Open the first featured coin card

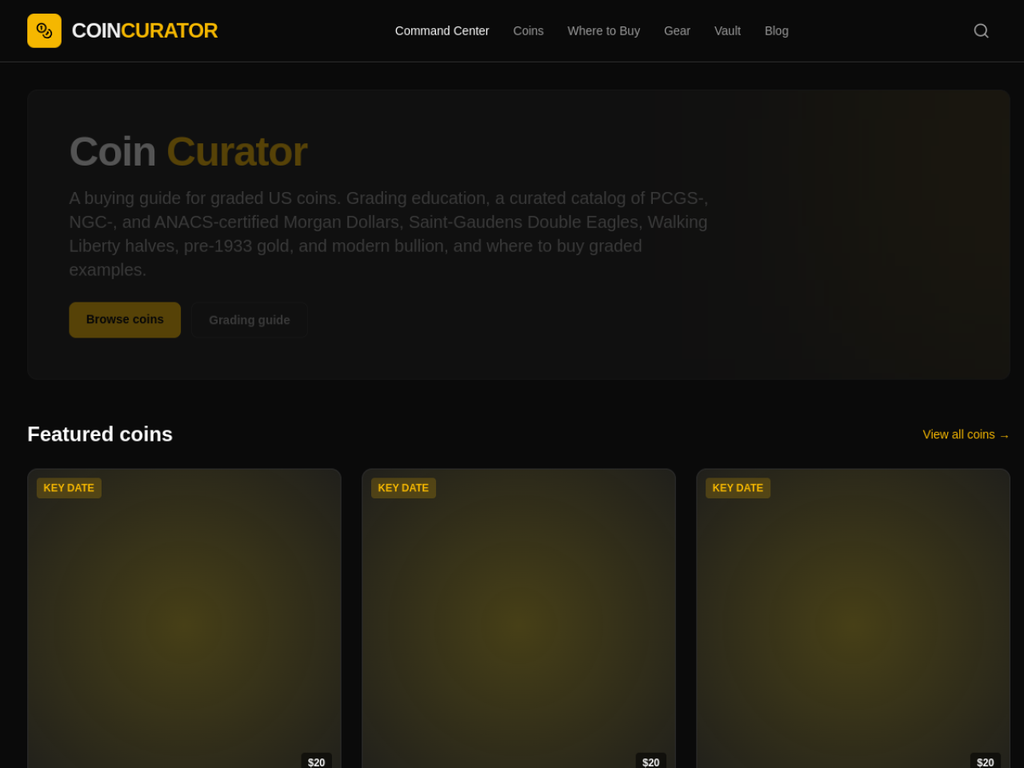[x=184, y=618]
